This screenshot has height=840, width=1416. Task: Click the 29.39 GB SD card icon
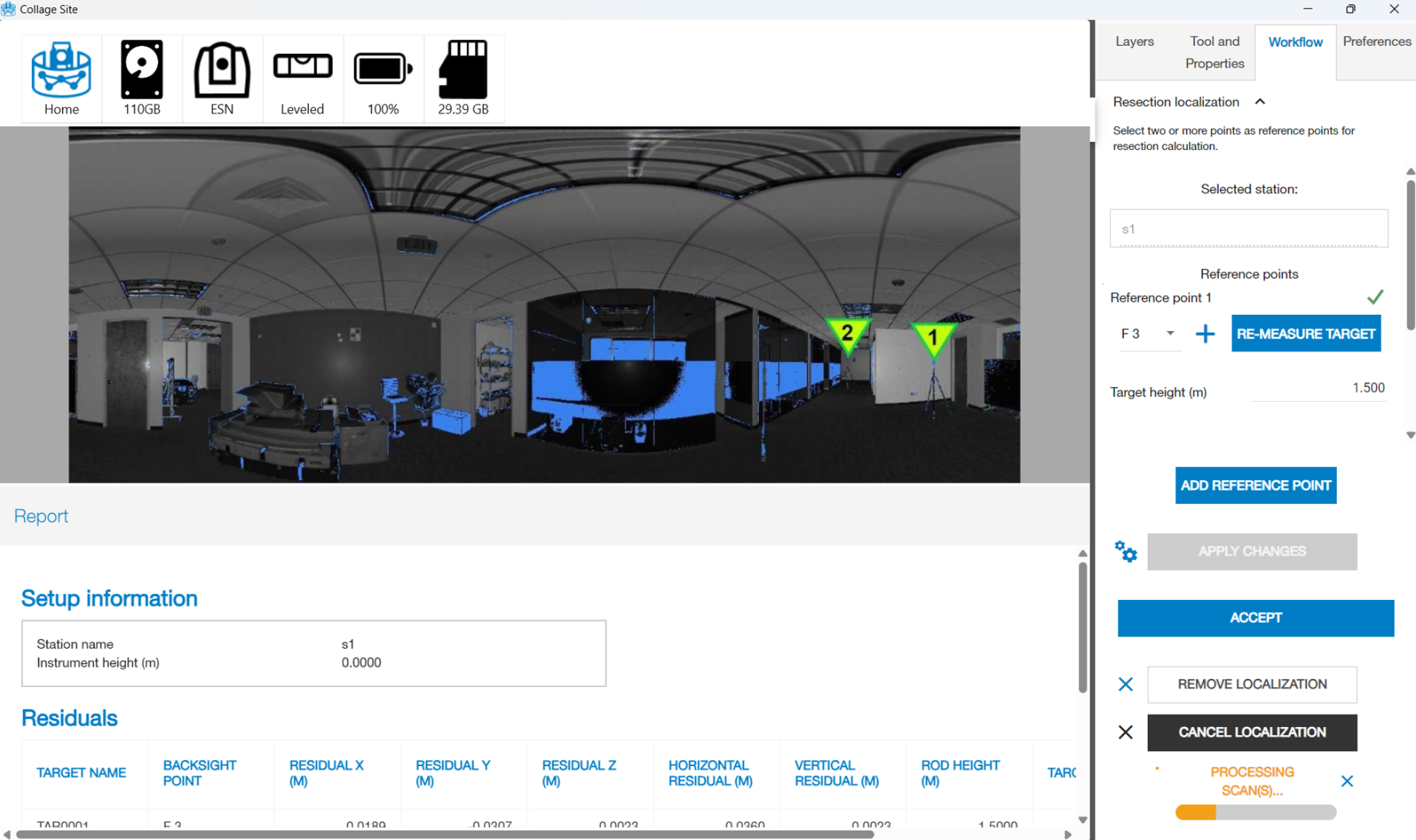(x=463, y=69)
